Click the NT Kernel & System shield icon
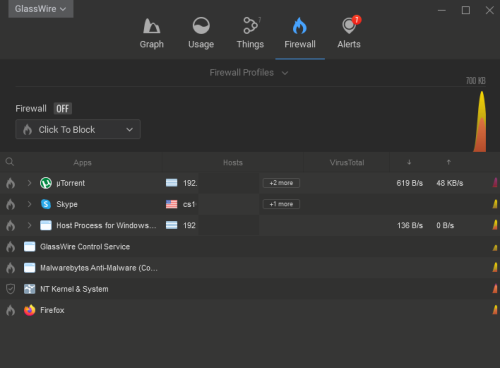The image size is (500, 368). click(11, 289)
